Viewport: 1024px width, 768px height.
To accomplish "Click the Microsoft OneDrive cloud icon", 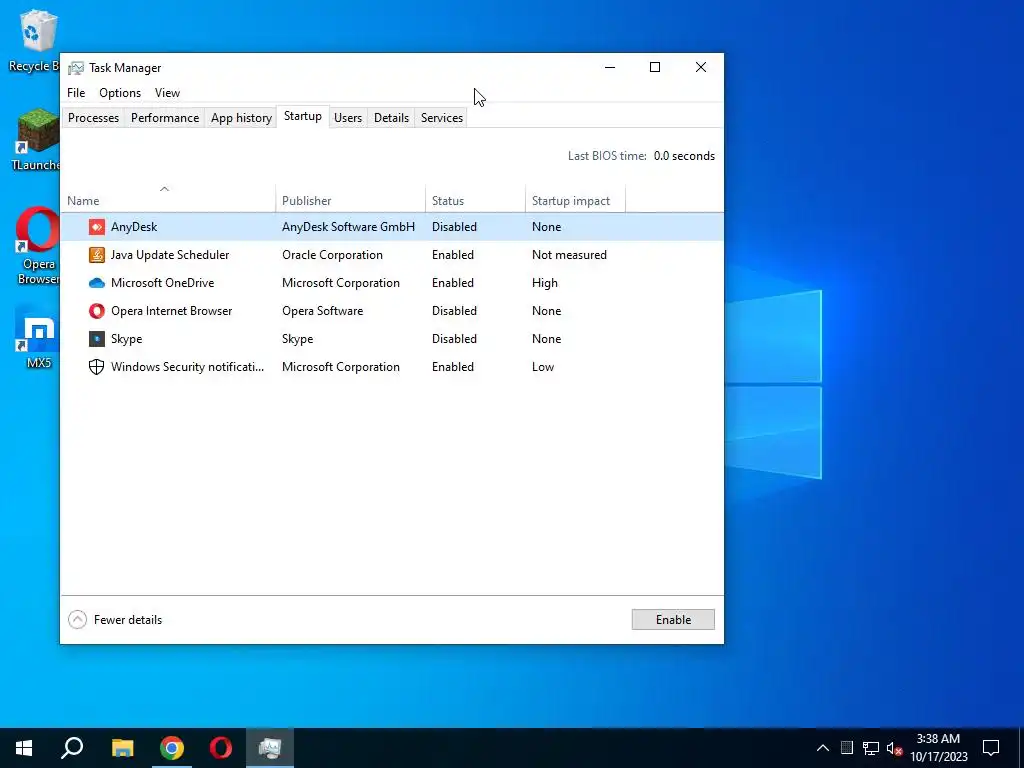I will pyautogui.click(x=97, y=283).
